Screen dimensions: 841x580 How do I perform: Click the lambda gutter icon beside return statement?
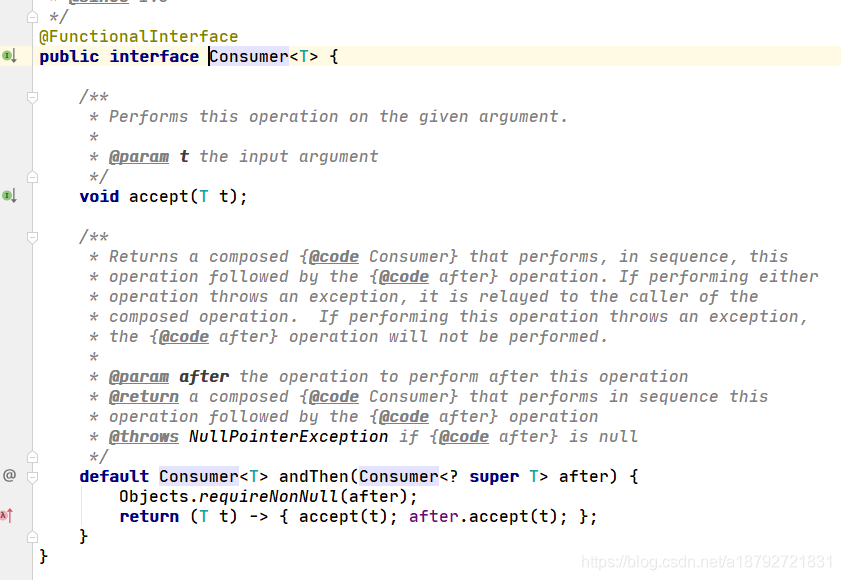tap(7, 516)
